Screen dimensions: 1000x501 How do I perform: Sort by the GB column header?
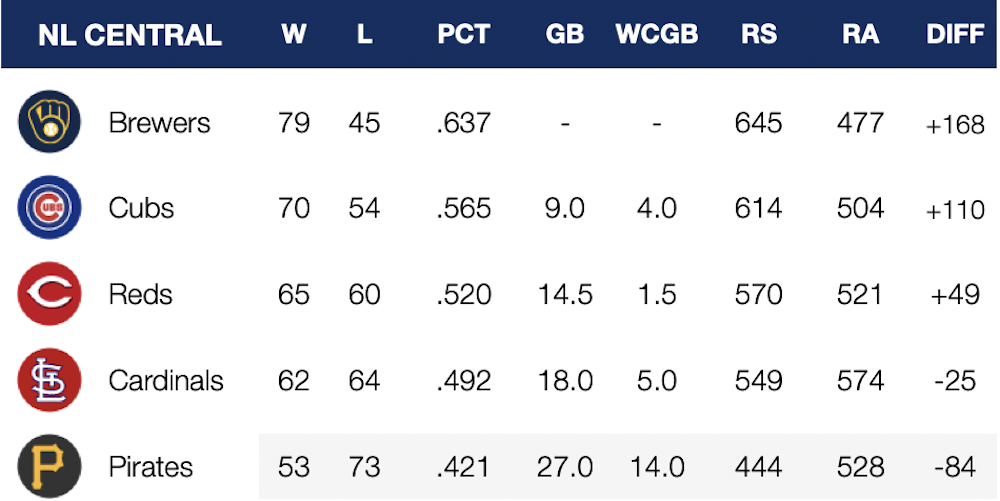pos(565,35)
